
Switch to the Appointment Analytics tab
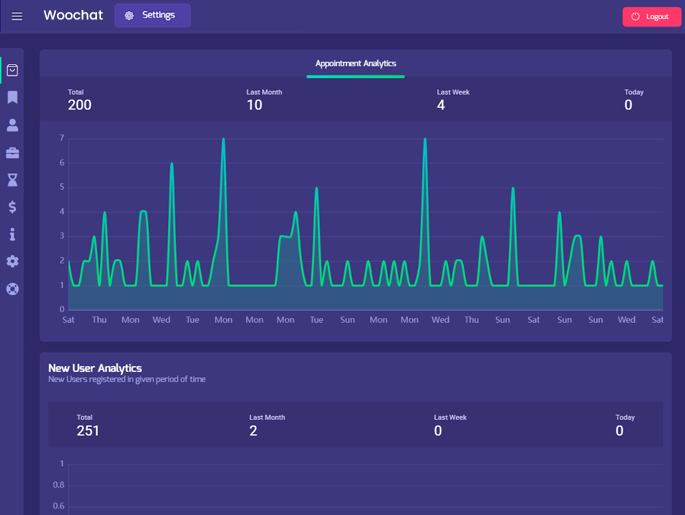coord(355,64)
